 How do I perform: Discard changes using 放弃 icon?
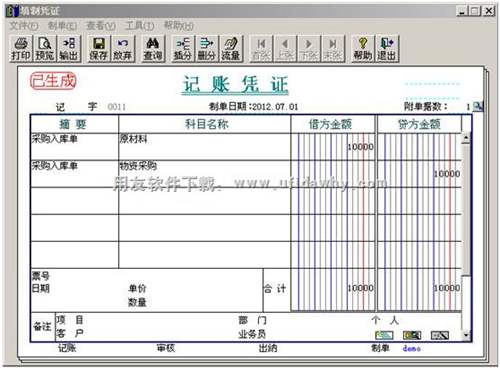point(123,49)
